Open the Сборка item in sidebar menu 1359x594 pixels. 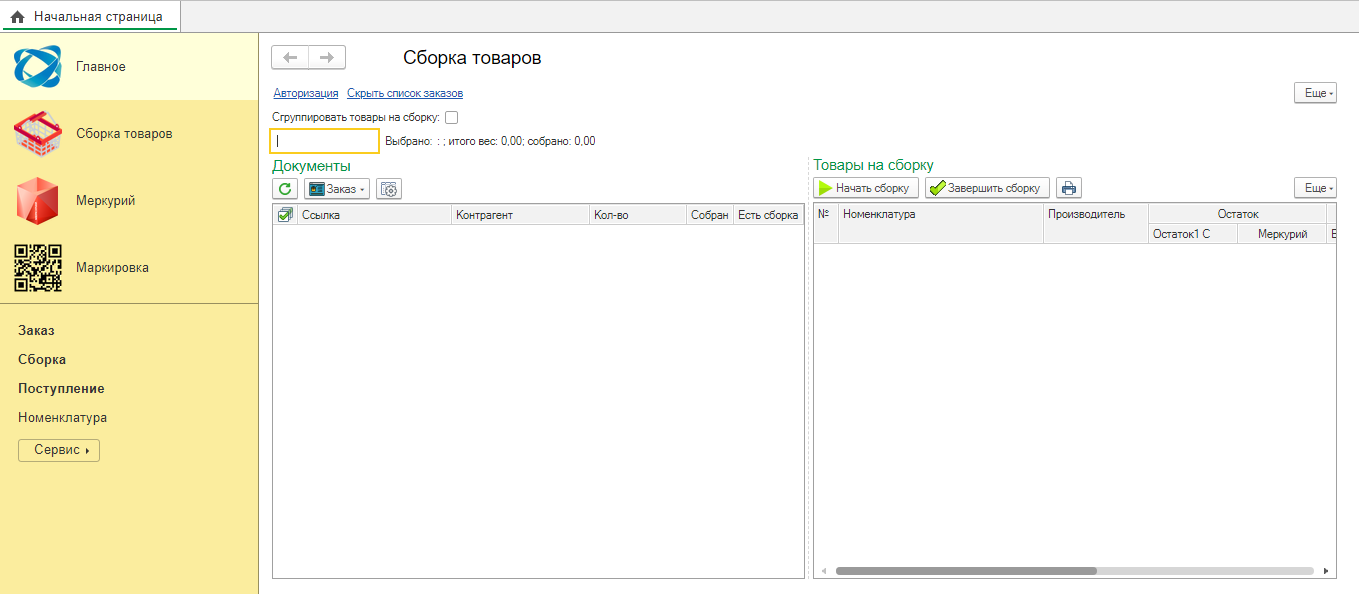click(42, 360)
